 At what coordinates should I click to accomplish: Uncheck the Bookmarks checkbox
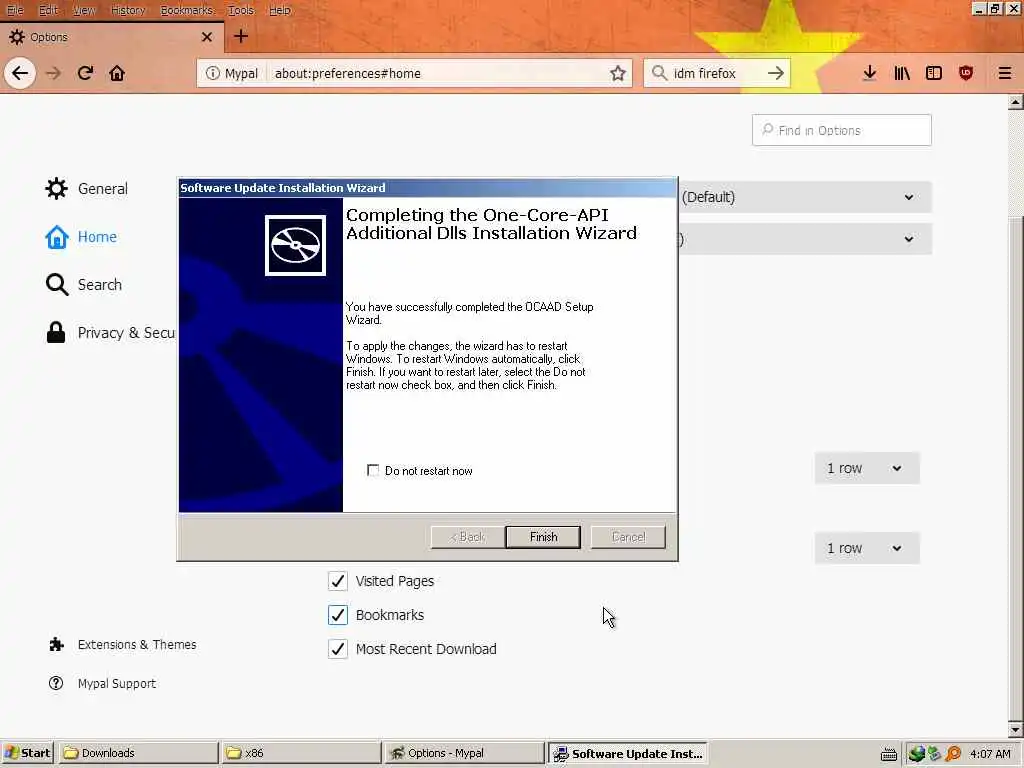(x=338, y=615)
